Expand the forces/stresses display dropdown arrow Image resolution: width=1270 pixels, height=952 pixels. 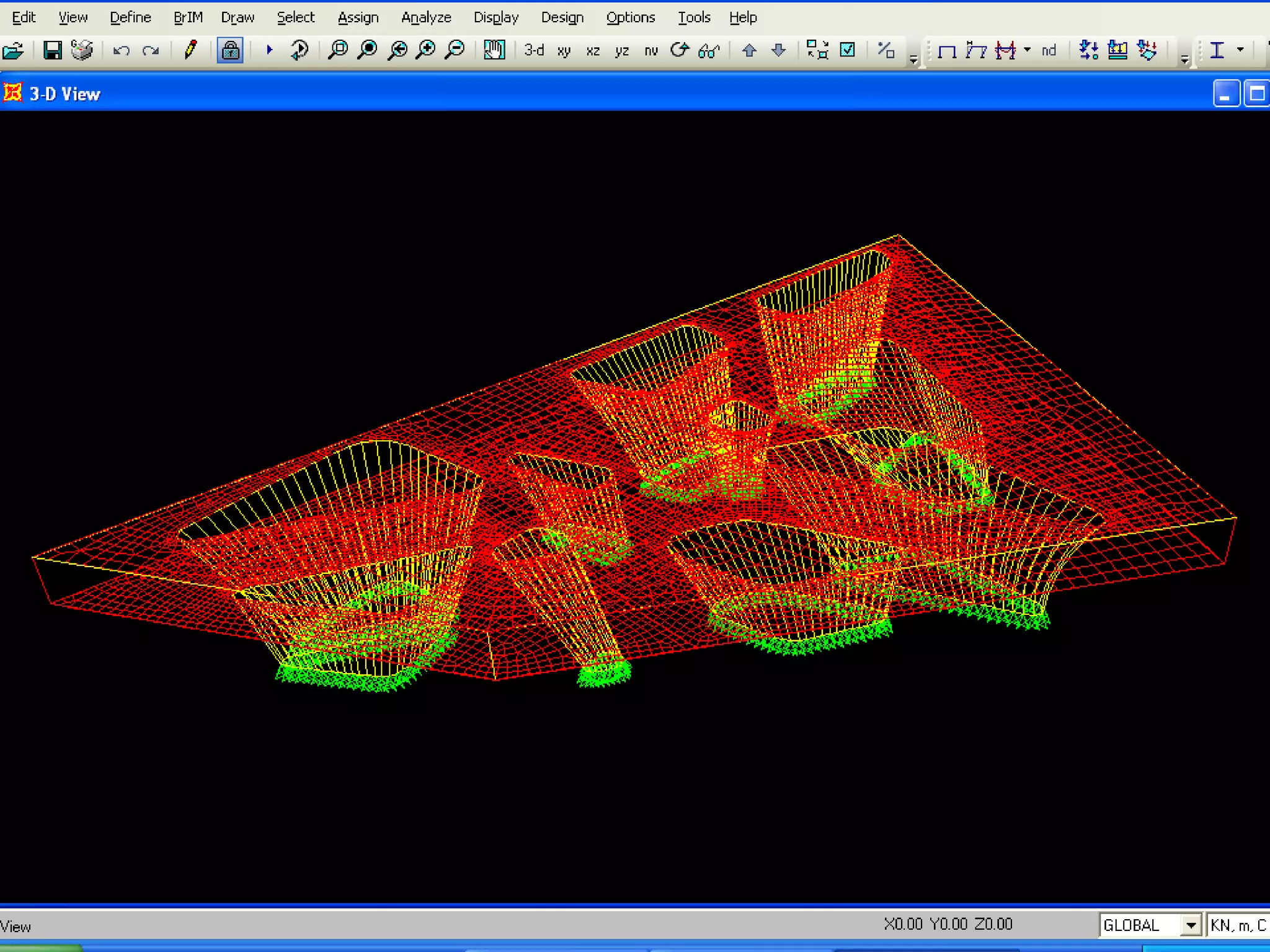(x=1027, y=50)
